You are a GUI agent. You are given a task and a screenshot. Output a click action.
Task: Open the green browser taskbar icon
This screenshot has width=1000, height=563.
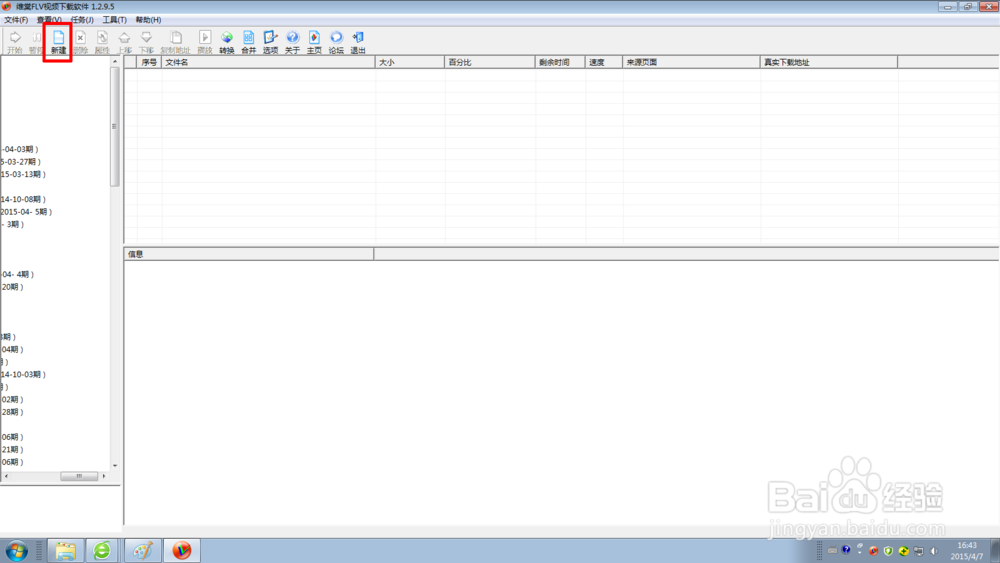point(102,551)
